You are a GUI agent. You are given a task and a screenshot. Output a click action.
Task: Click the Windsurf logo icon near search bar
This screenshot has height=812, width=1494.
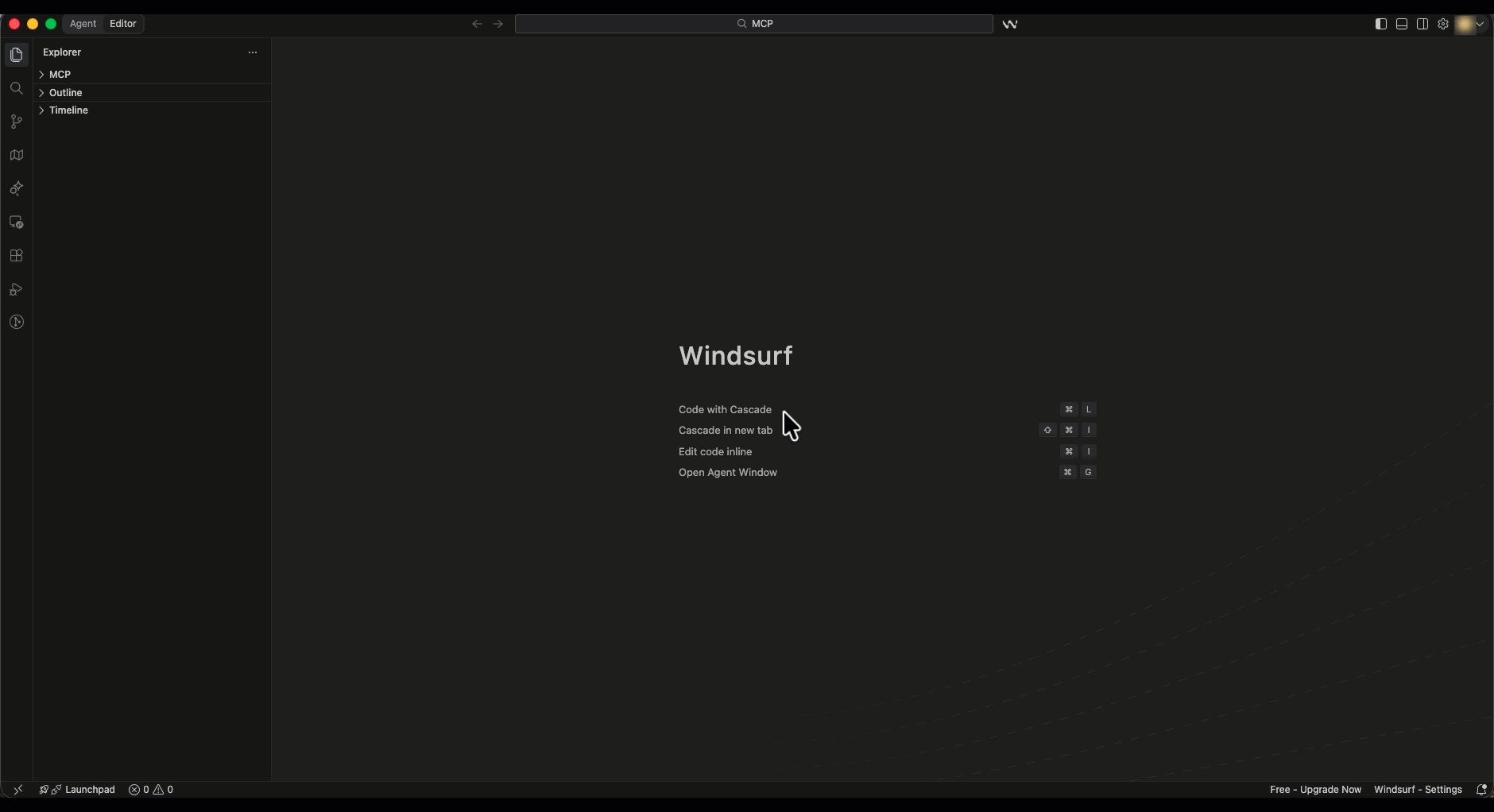coord(1010,24)
